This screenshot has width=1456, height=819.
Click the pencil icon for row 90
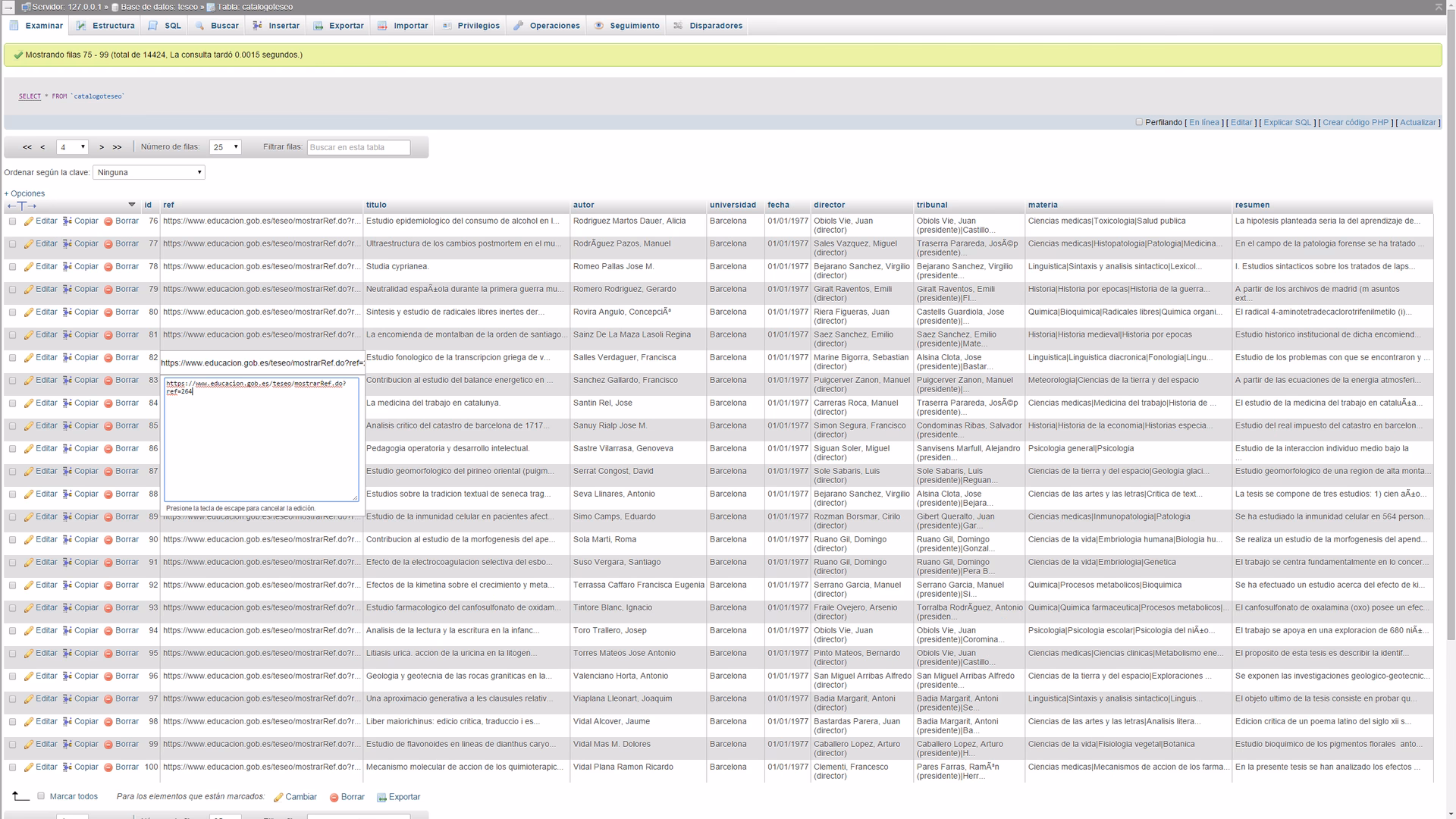pos(29,540)
